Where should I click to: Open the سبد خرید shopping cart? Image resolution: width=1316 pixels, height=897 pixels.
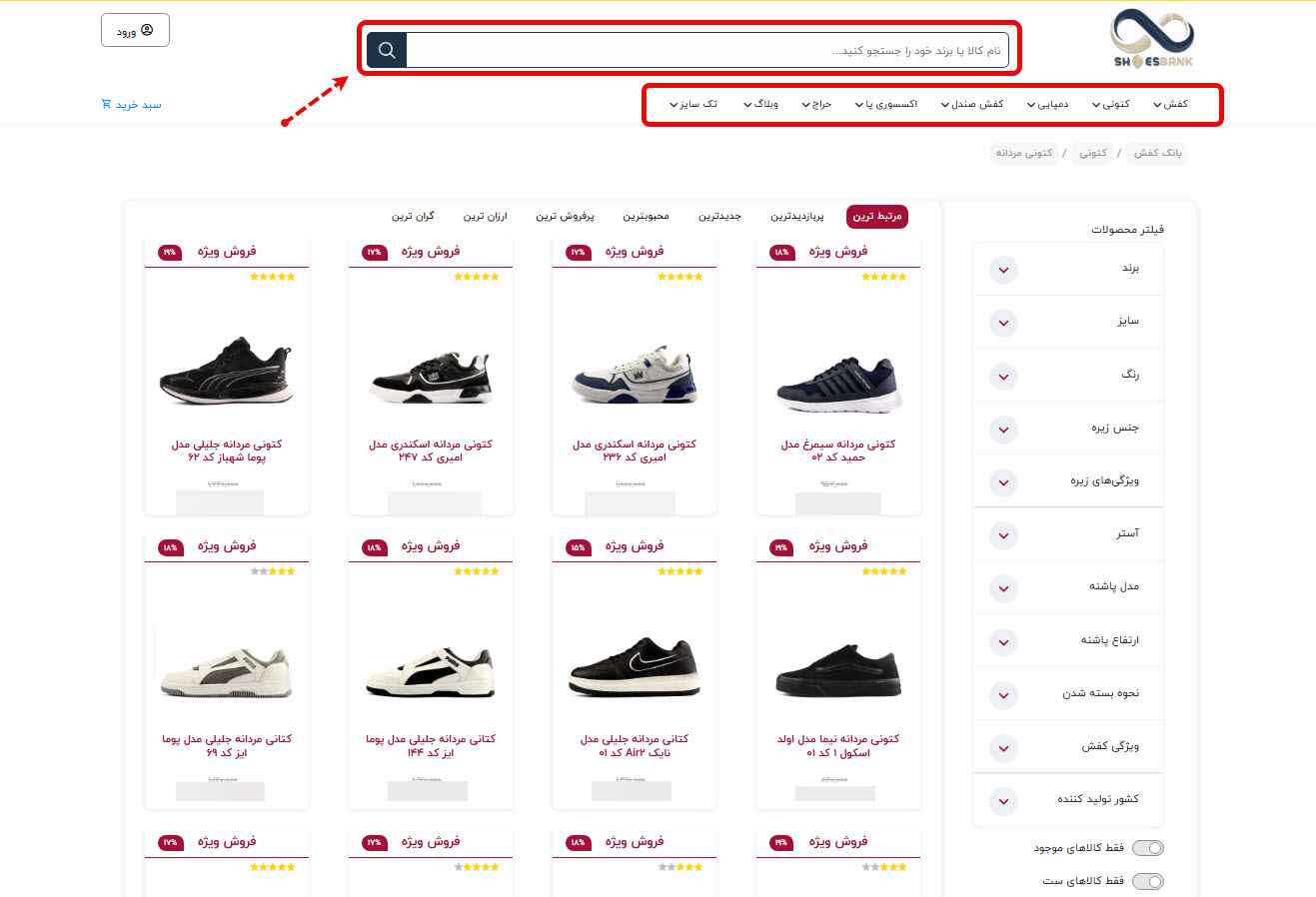coord(131,104)
